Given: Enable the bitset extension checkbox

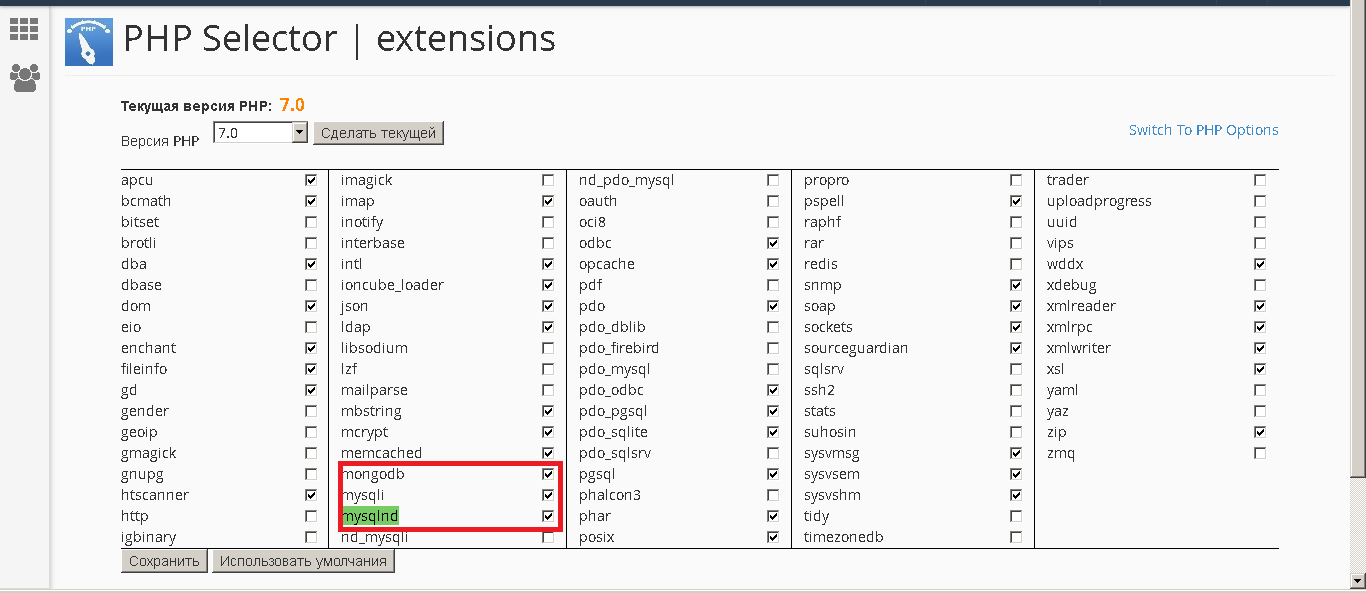Looking at the screenshot, I should (x=311, y=222).
